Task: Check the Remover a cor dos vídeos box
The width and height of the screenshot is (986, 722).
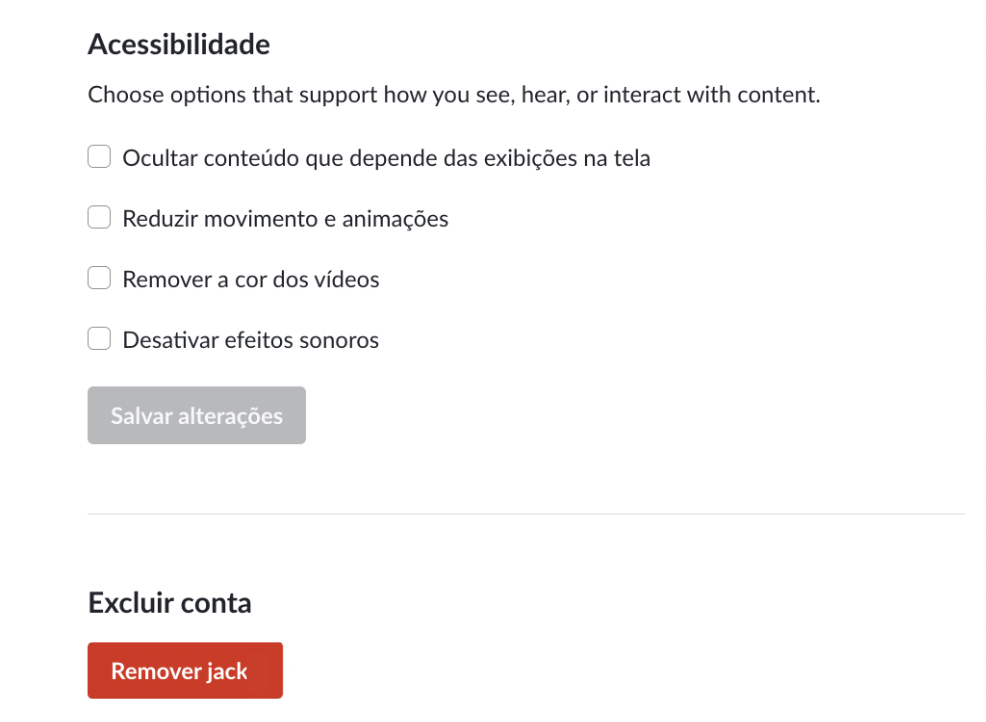Action: (99, 278)
